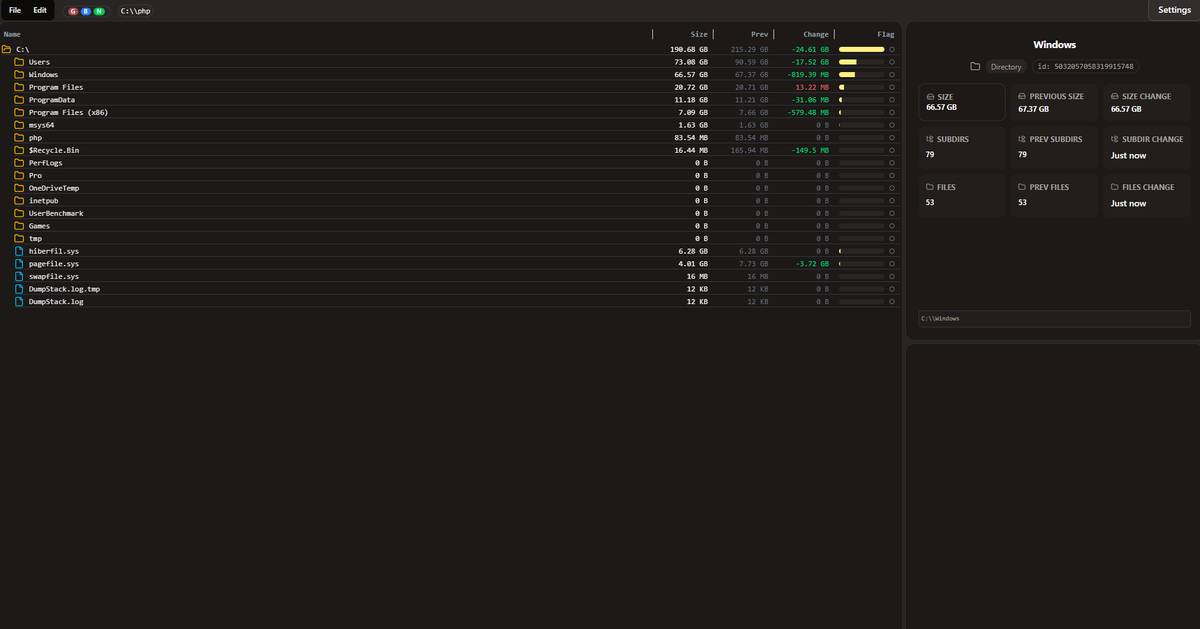Click the file icon beside hiberfil.sys
The width and height of the screenshot is (1200, 629).
[19, 251]
